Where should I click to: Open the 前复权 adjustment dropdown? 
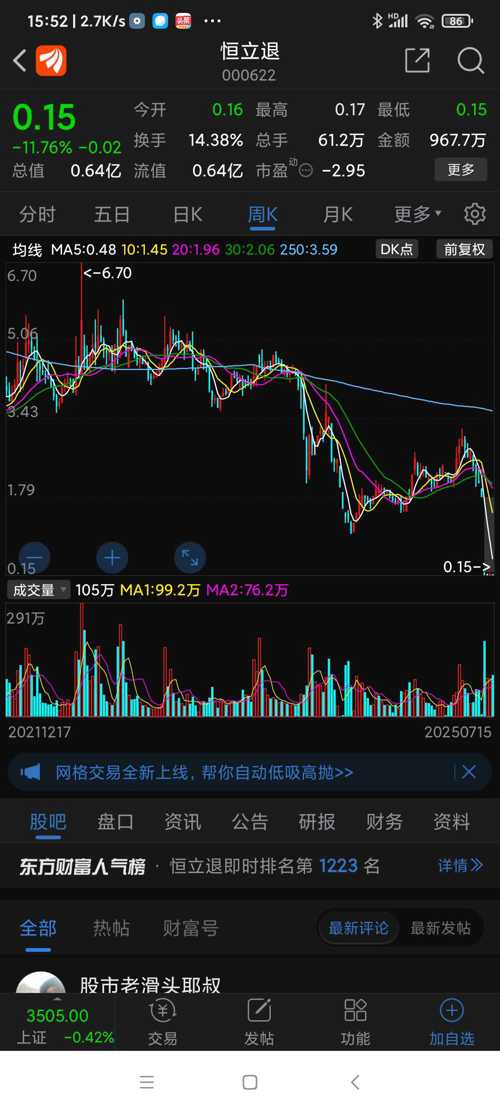pos(464,249)
